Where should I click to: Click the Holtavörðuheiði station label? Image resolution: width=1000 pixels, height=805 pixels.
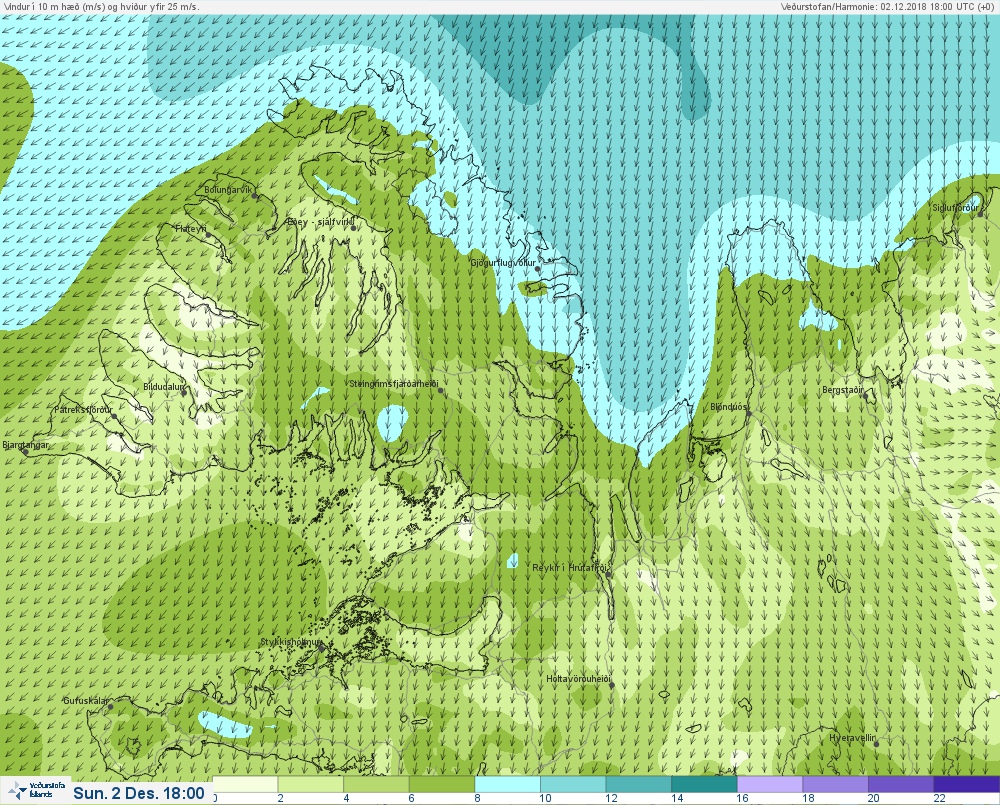(578, 679)
